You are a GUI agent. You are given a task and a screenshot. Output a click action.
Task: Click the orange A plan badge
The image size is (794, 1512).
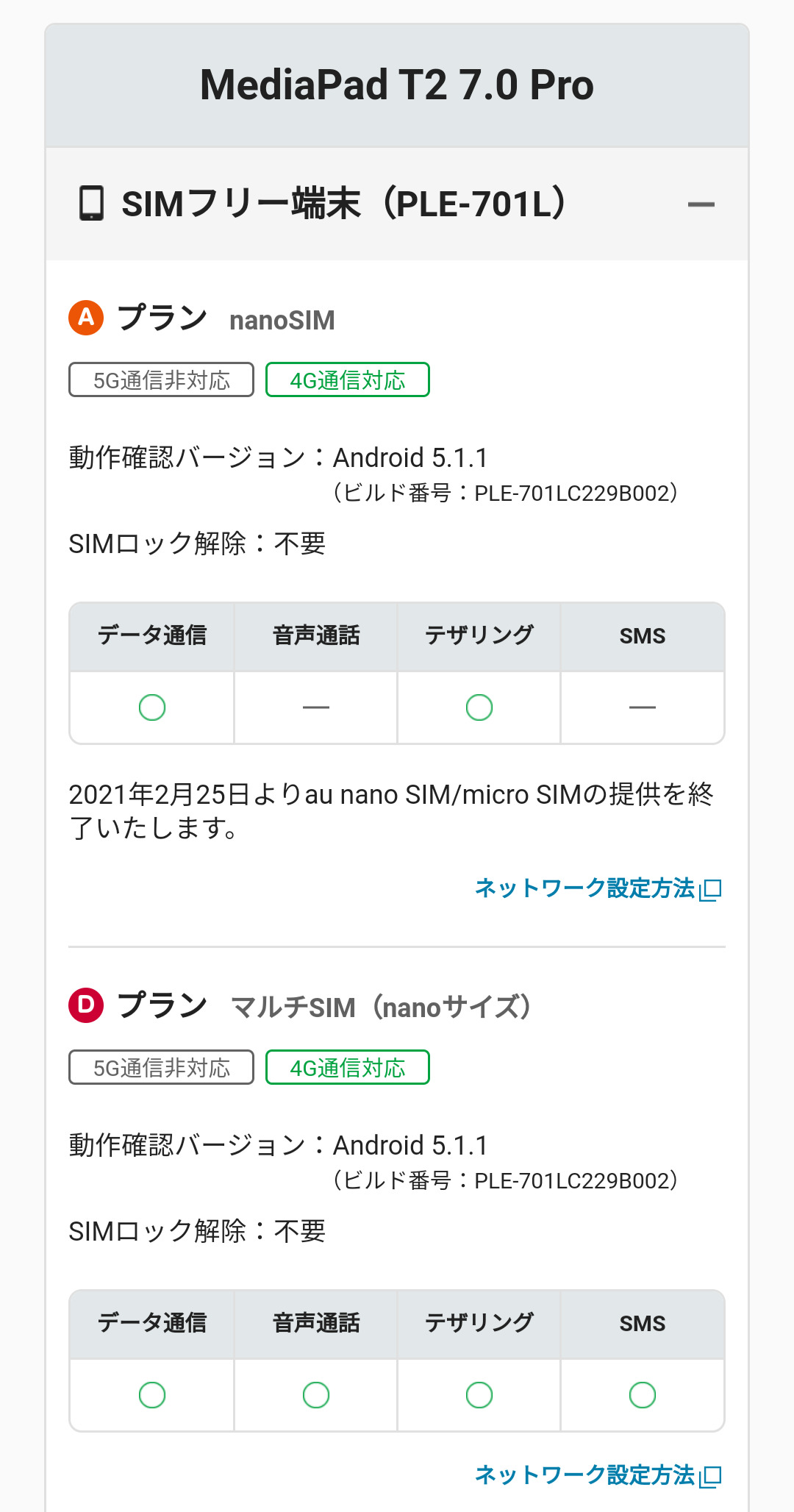pos(86,318)
